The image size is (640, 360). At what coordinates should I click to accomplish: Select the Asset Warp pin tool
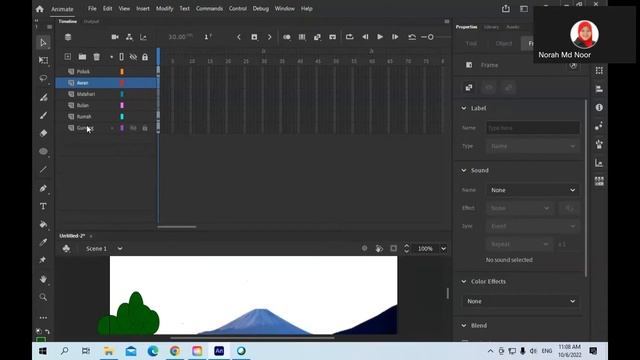pyautogui.click(x=43, y=260)
